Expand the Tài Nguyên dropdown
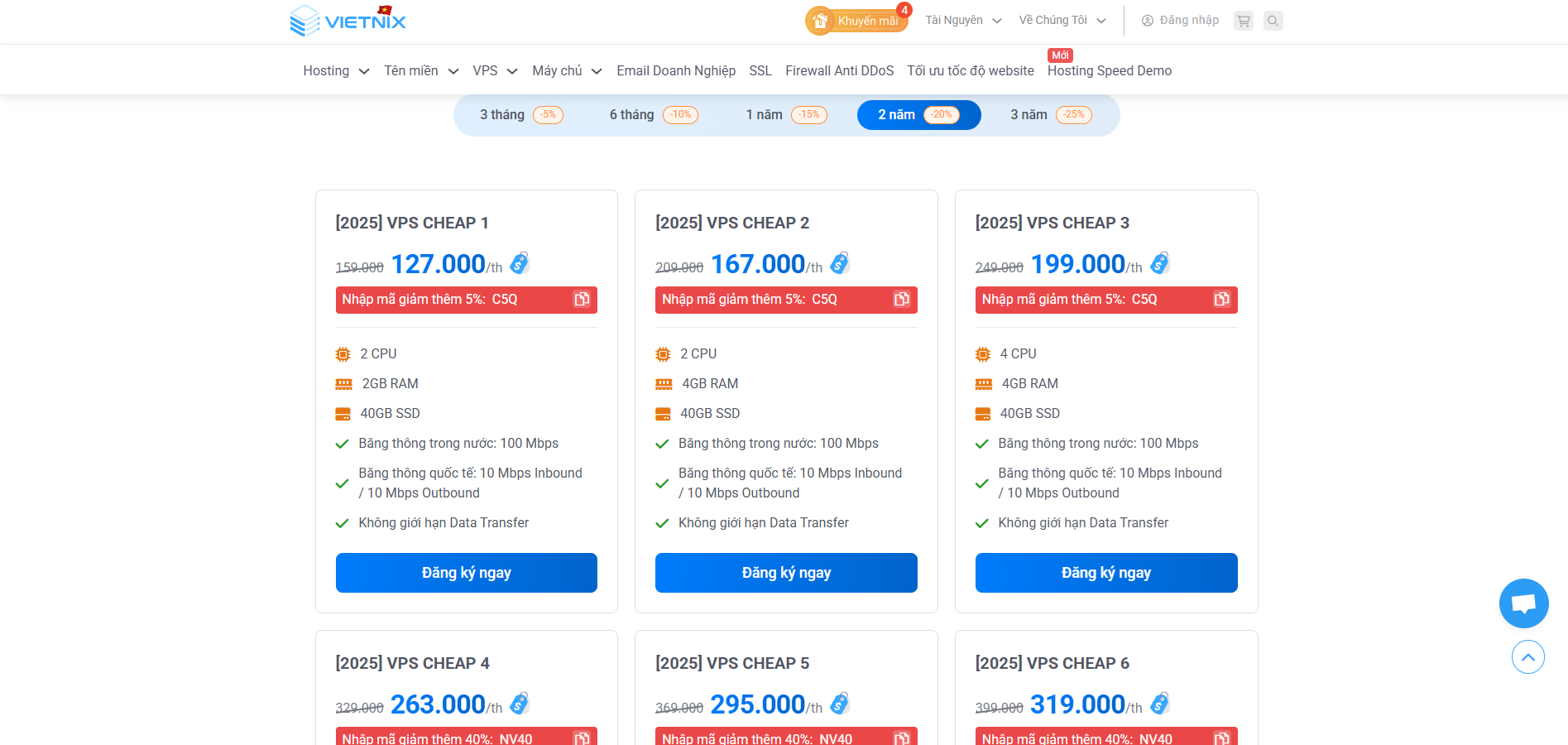This screenshot has height=745, width=1568. pos(963,21)
